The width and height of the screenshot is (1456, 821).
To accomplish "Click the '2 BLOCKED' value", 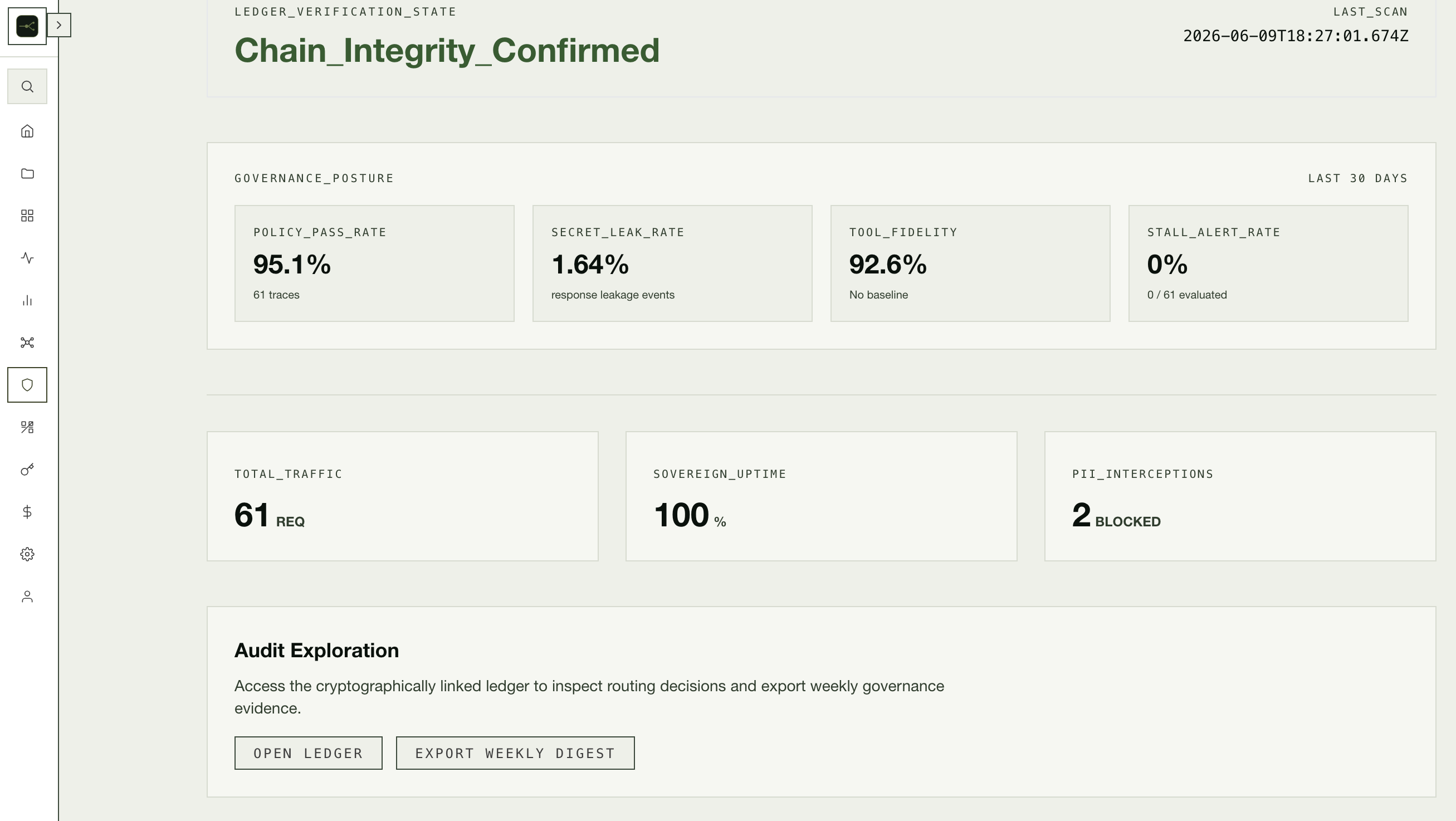I will pyautogui.click(x=1116, y=515).
